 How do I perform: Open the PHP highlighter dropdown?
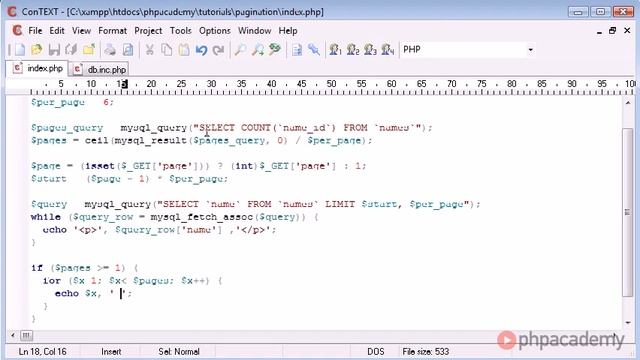[530, 50]
